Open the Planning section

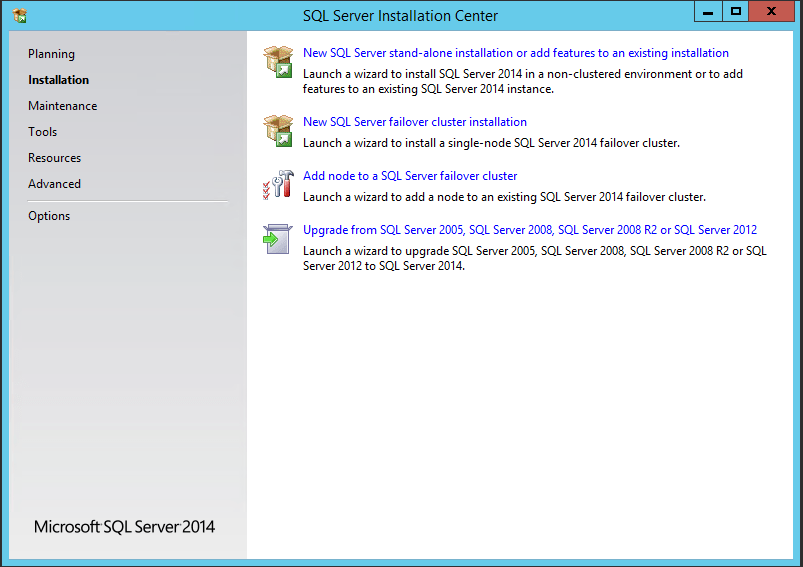pos(51,54)
